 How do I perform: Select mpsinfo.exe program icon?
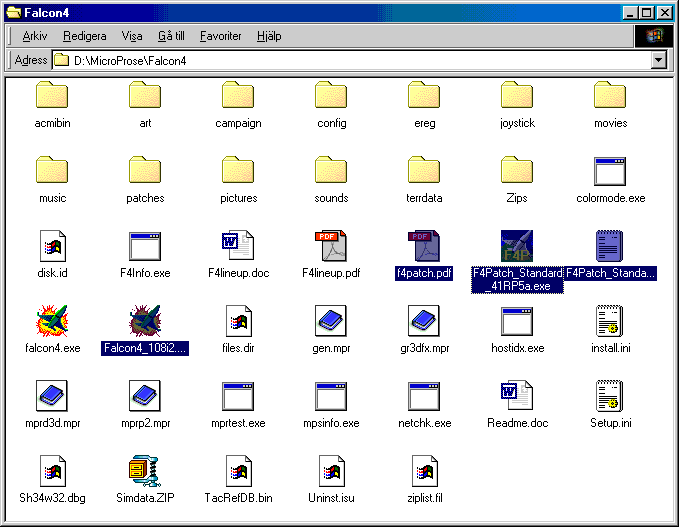tap(331, 396)
